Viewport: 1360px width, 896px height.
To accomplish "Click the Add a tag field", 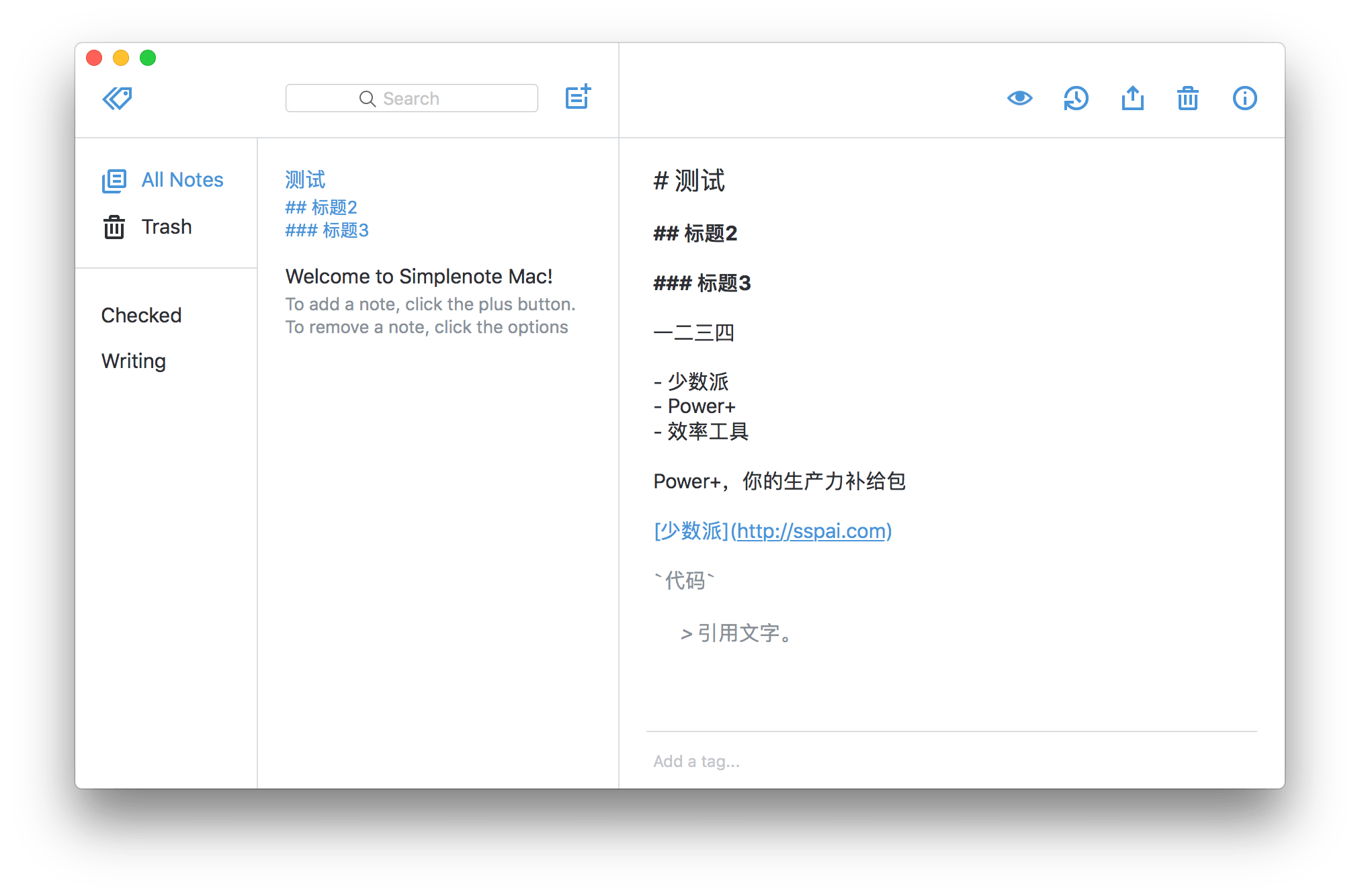I will (696, 761).
